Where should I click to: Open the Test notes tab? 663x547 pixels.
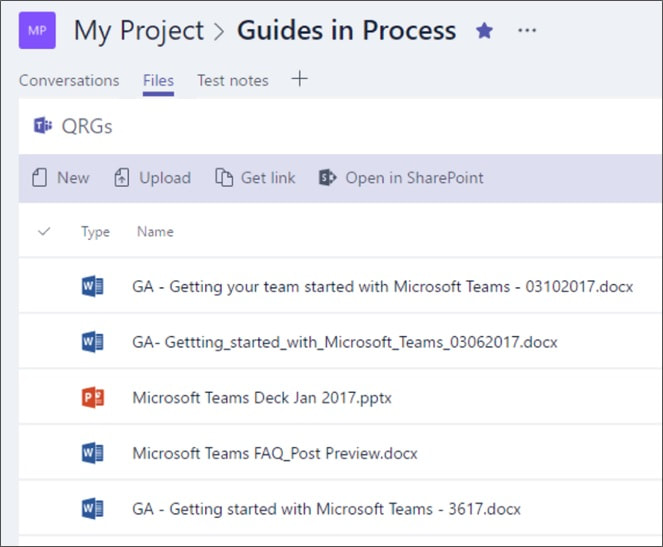[x=233, y=80]
